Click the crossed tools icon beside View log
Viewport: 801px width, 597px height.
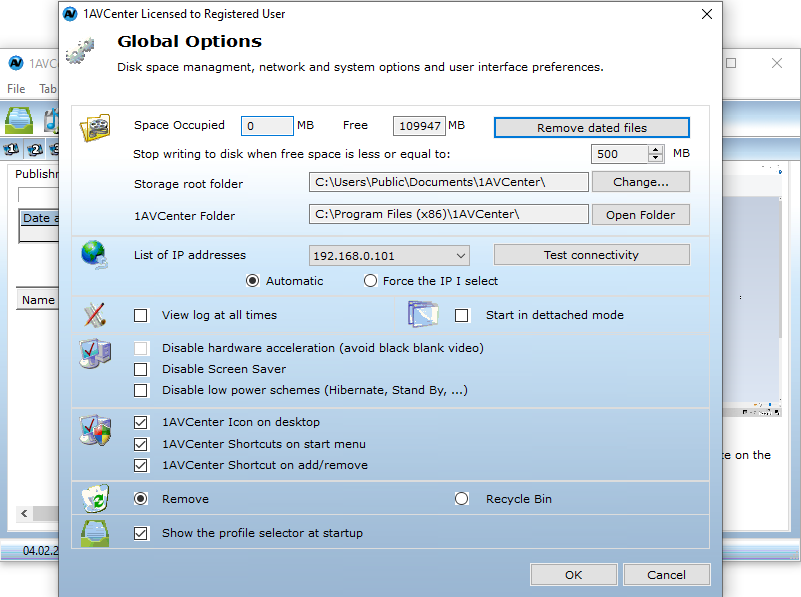click(95, 315)
